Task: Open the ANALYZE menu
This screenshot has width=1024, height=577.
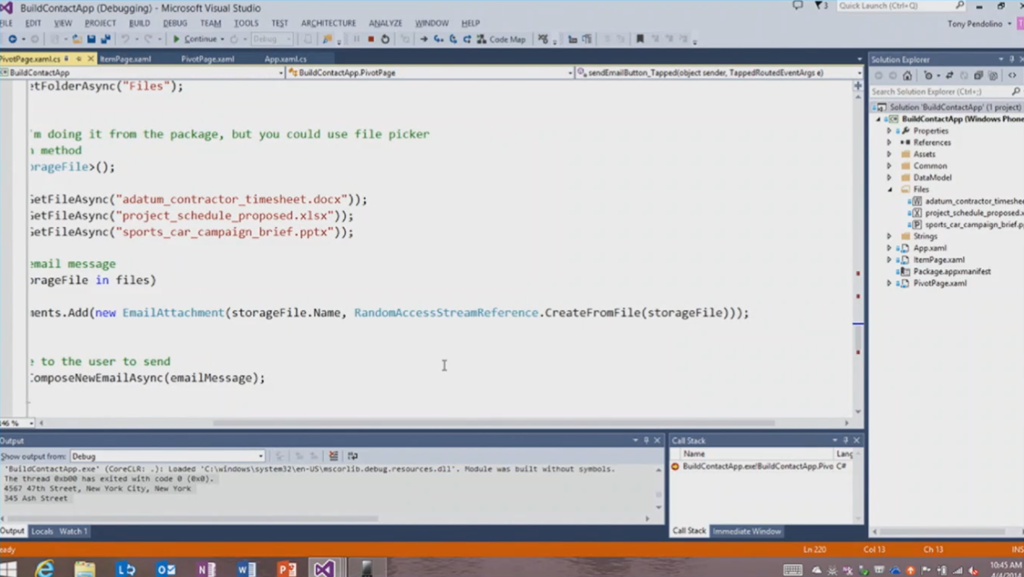Action: pyautogui.click(x=385, y=23)
